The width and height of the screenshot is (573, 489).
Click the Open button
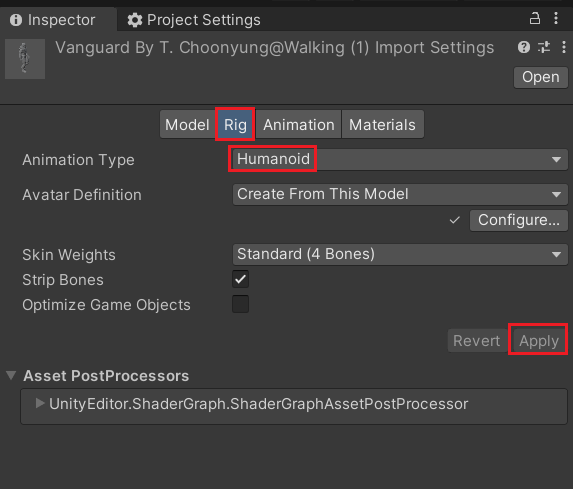tap(540, 77)
